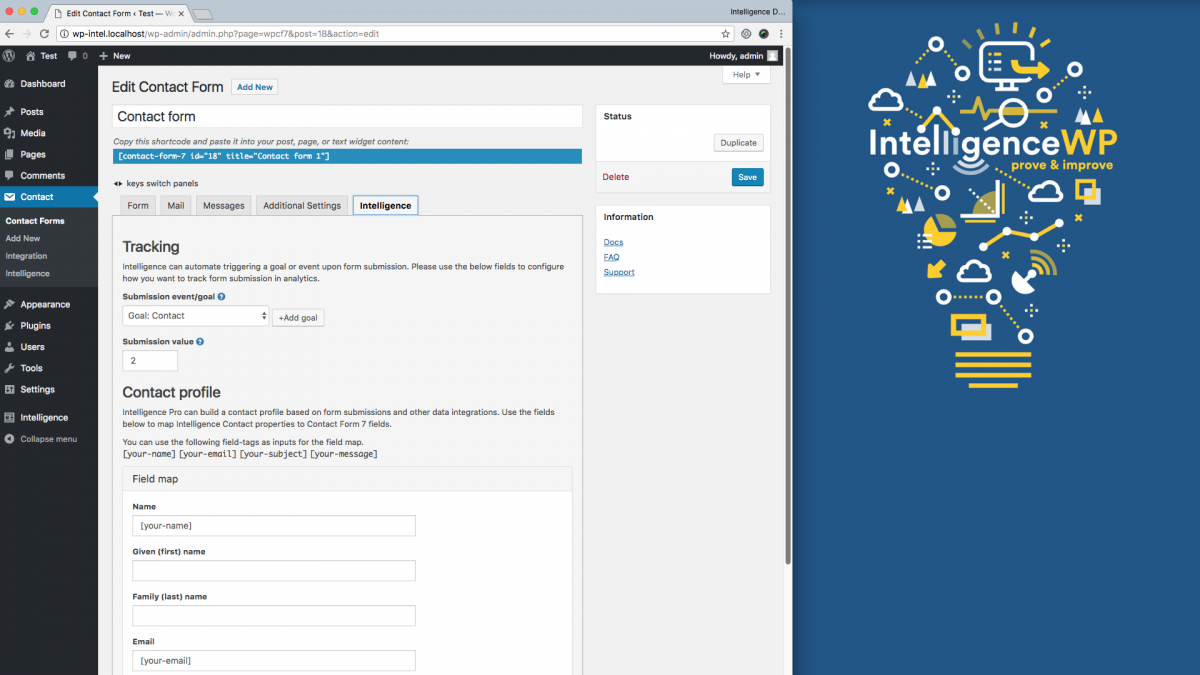The height and width of the screenshot is (675, 1200).
Task: Open the FAQ link
Action: tap(612, 258)
